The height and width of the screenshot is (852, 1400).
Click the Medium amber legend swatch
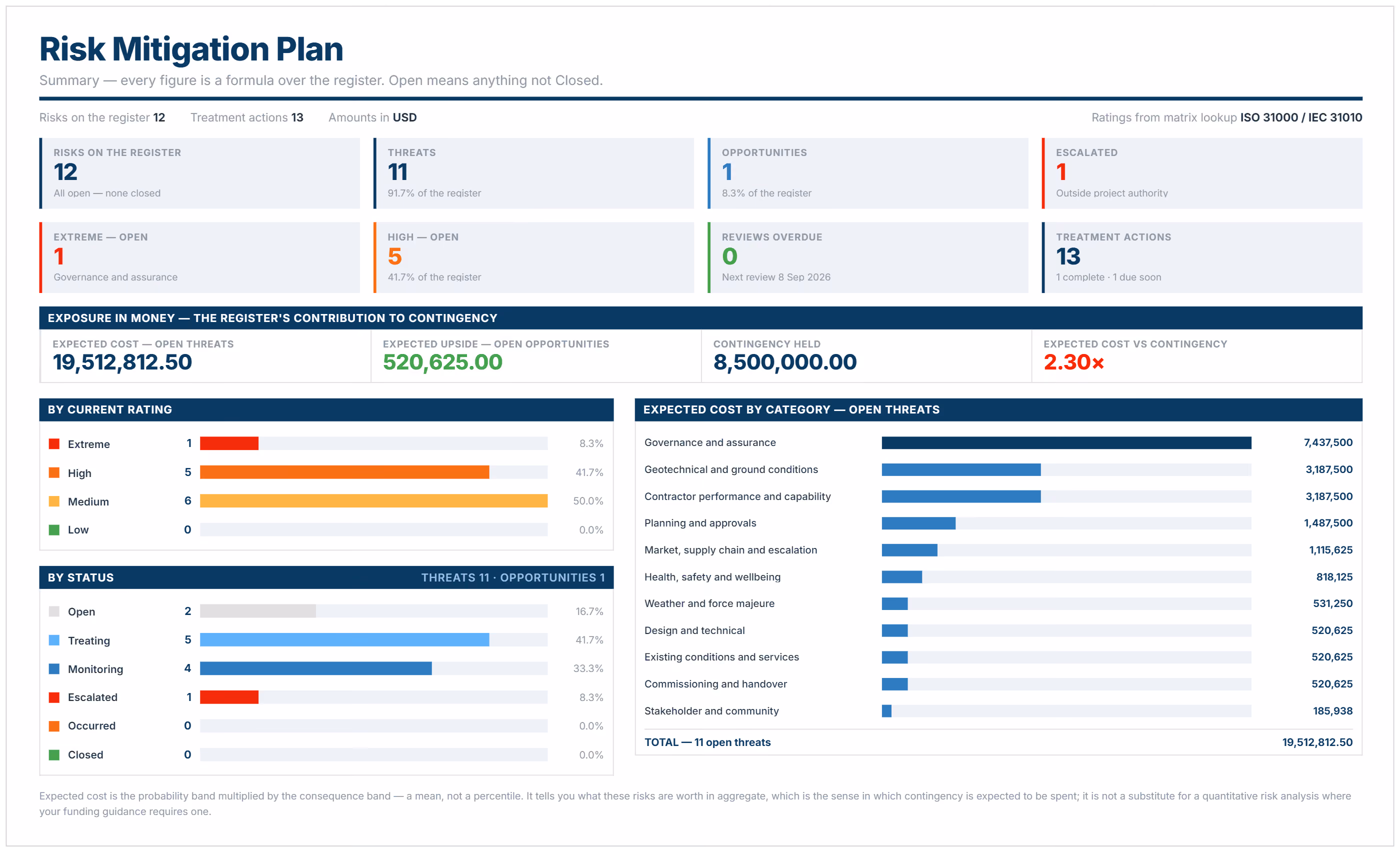(x=54, y=501)
